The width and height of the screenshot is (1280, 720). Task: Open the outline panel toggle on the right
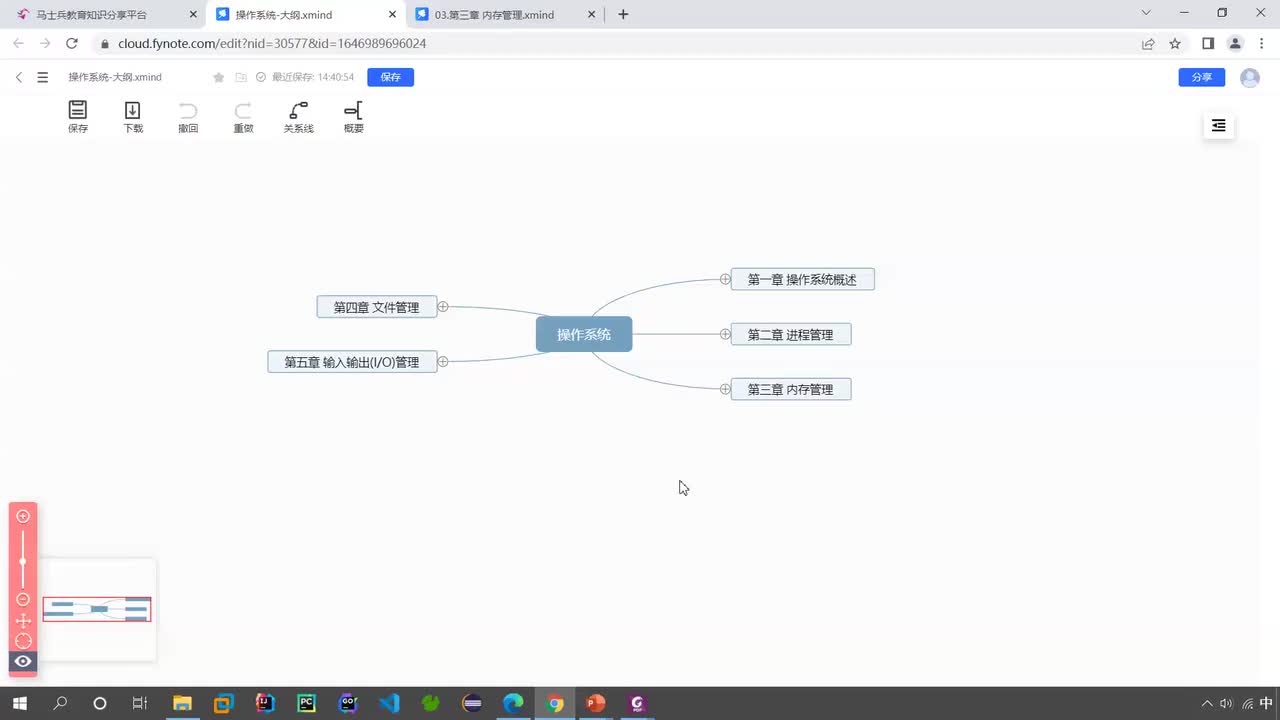pos(1218,126)
